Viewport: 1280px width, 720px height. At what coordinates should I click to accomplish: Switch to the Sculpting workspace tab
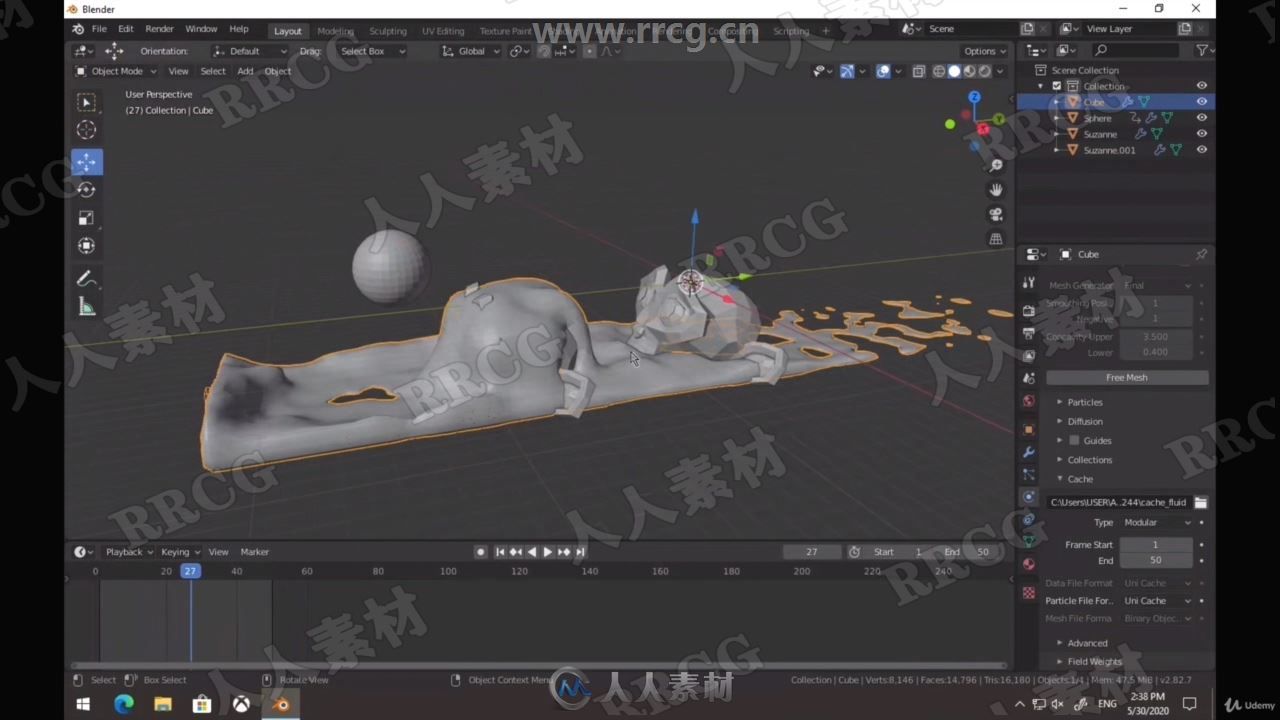coord(388,31)
